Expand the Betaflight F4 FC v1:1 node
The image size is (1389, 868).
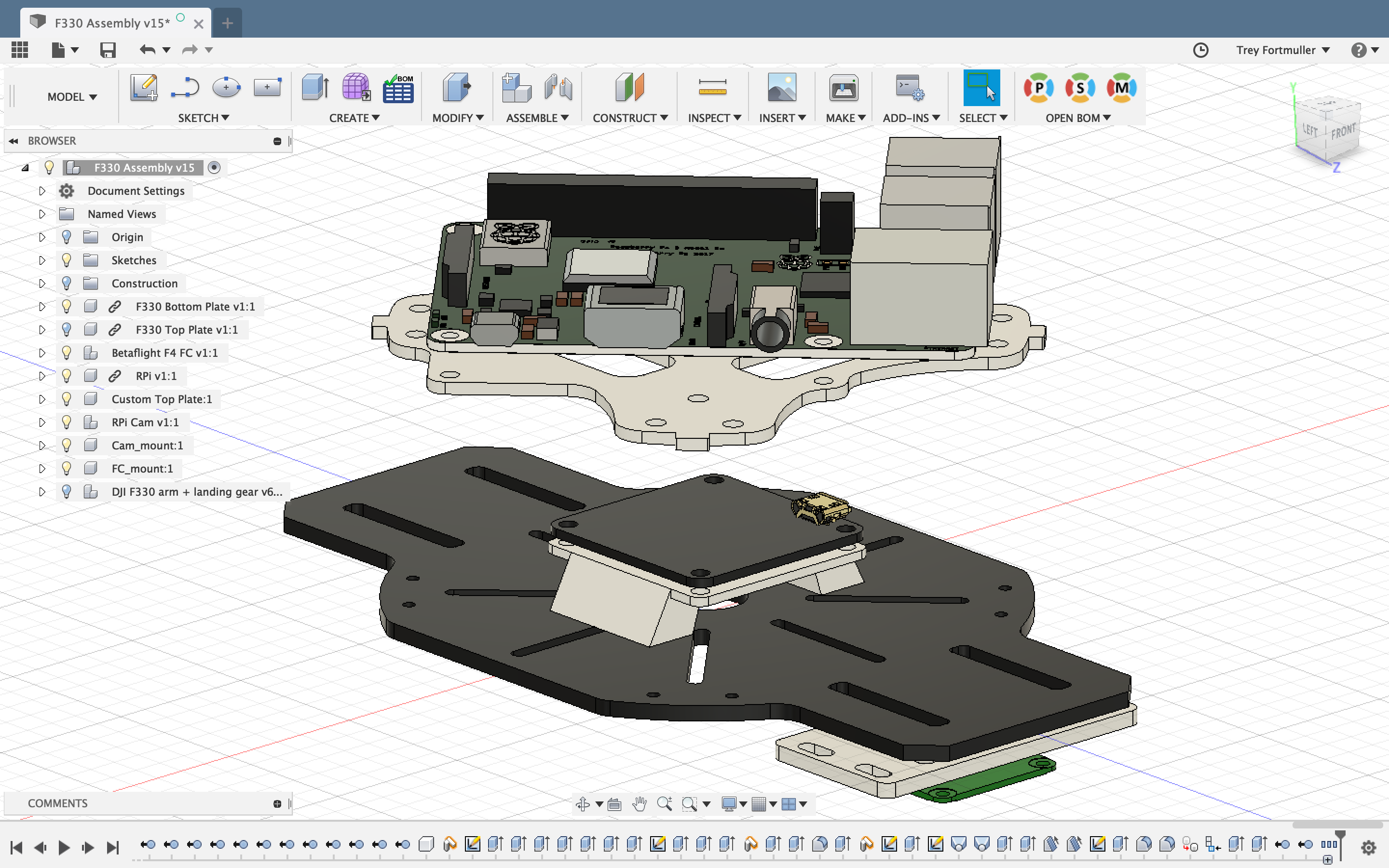click(42, 353)
